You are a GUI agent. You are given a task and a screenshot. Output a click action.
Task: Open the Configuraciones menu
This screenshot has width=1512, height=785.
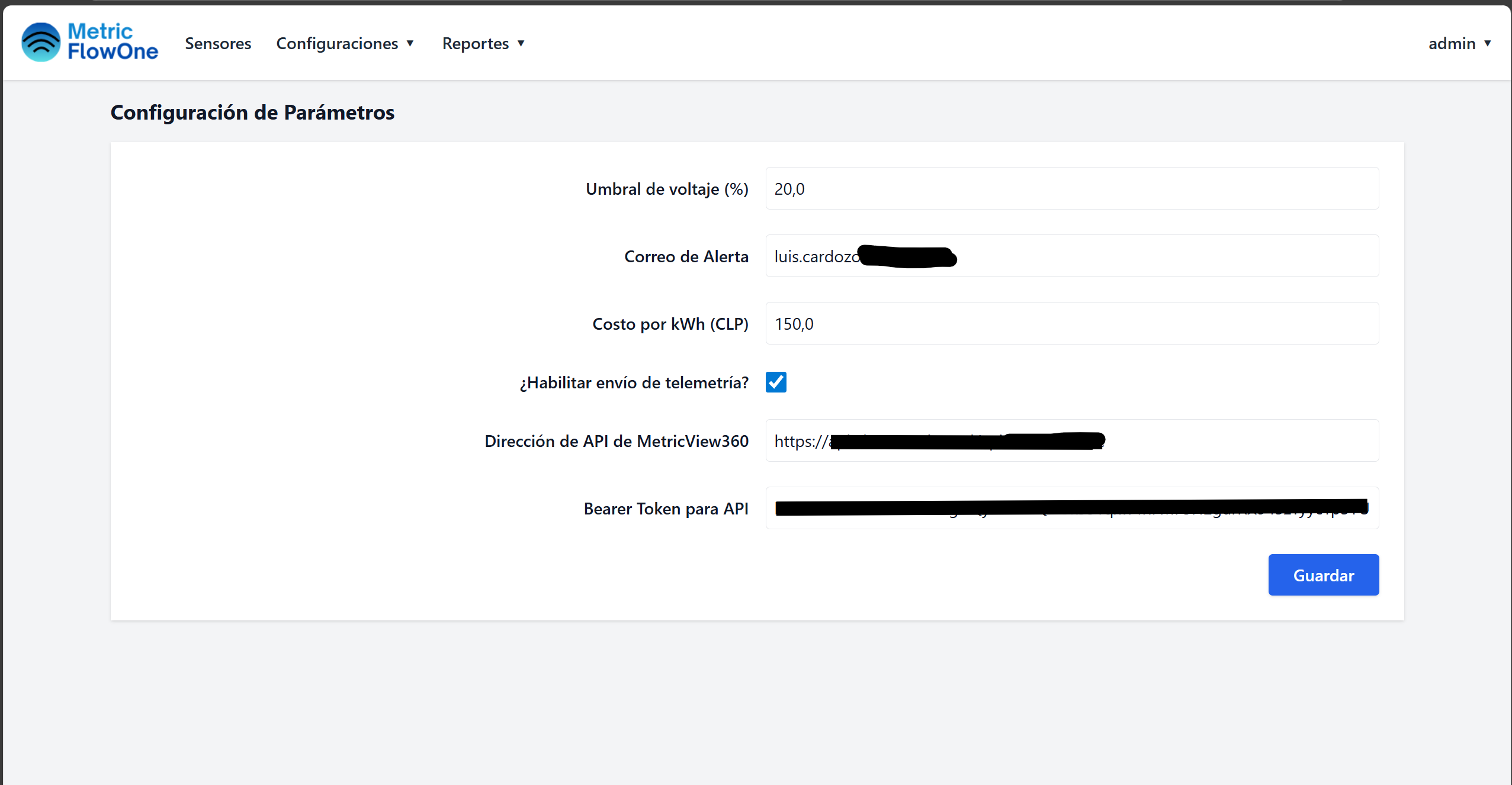pos(337,43)
